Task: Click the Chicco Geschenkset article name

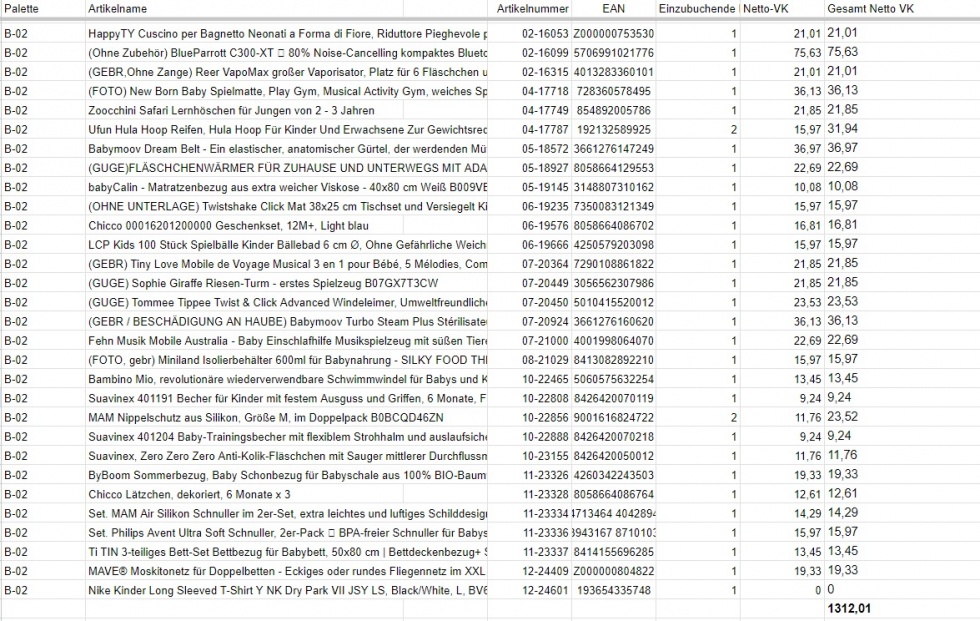Action: tap(228, 226)
